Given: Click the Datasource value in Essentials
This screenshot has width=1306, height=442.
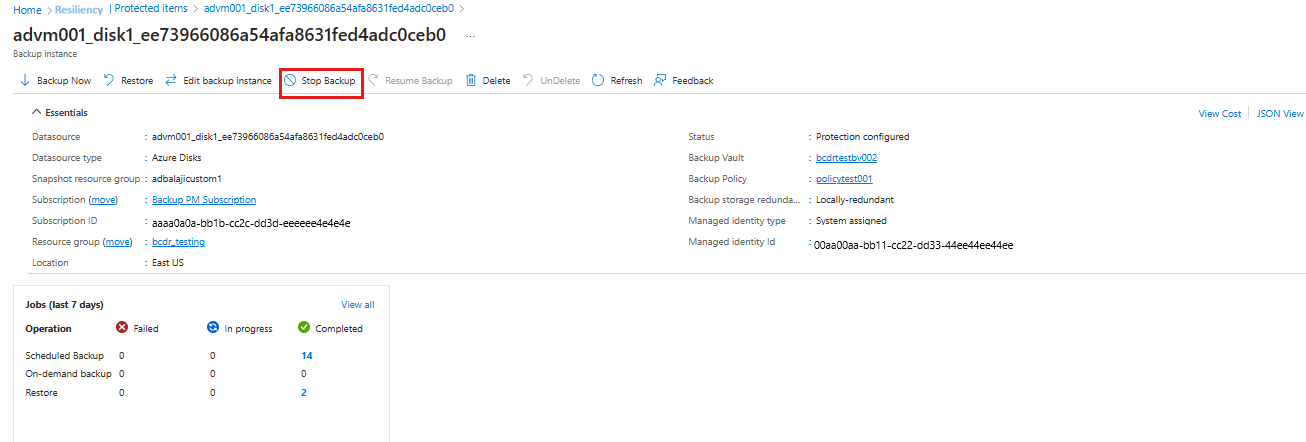Looking at the screenshot, I should 268,137.
